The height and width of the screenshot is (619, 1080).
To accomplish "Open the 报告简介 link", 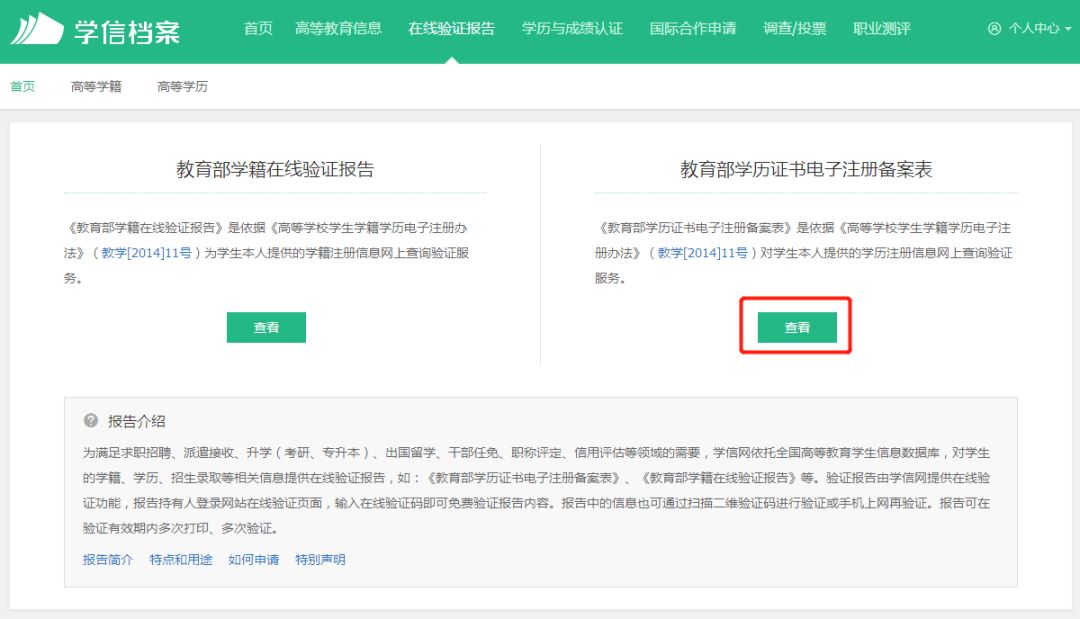I will tap(108, 560).
